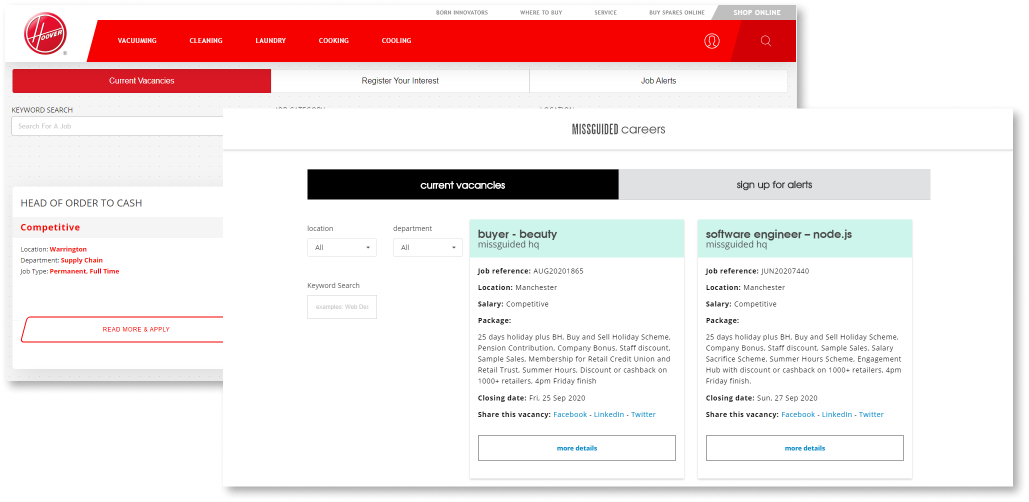Switch to Job Alerts tab
The image size is (1029, 502).
click(658, 81)
